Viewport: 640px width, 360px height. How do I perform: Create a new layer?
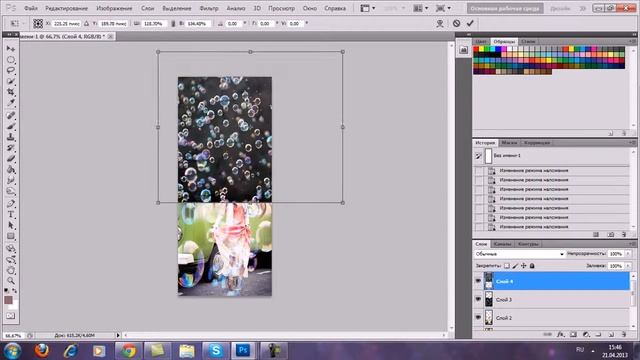611,334
